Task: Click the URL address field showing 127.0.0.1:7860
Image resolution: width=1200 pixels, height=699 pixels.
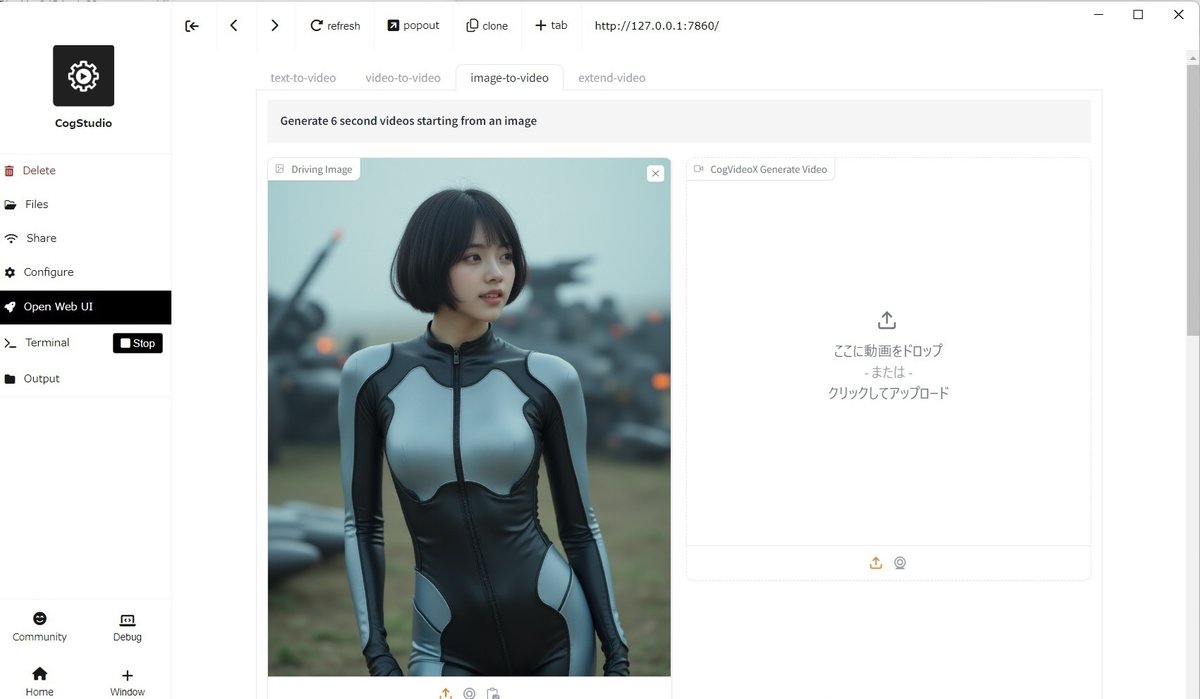Action: (x=656, y=25)
